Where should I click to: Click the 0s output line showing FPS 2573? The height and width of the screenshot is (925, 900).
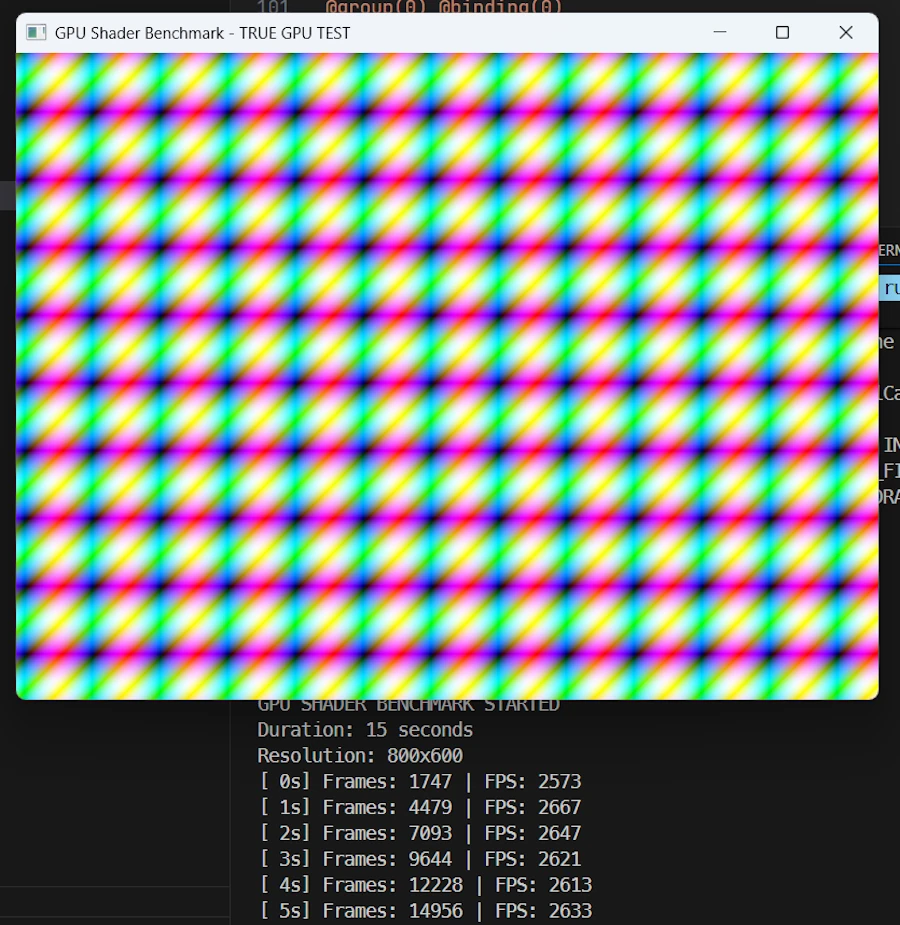pos(419,781)
